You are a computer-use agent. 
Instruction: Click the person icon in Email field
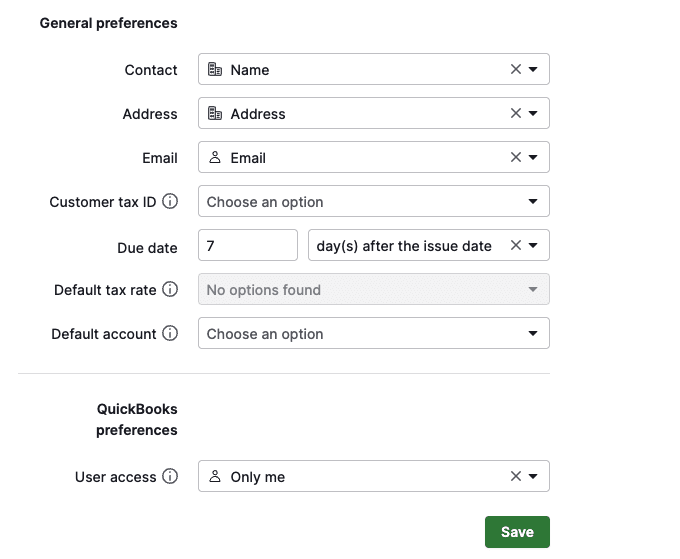[x=215, y=157]
